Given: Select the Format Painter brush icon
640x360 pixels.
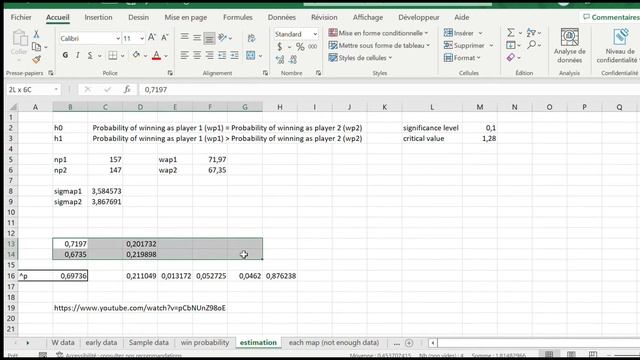Looking at the screenshot, I should click(x=36, y=60).
